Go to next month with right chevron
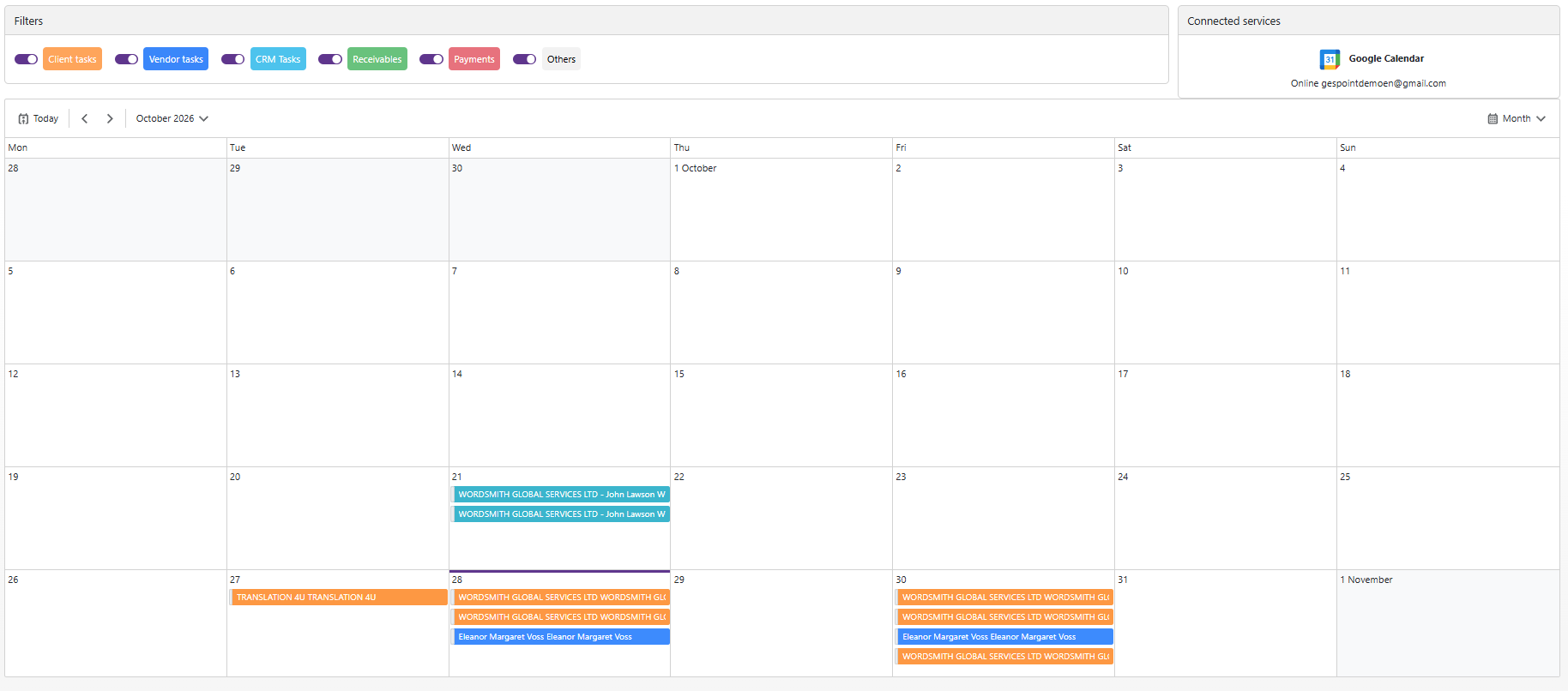The image size is (1568, 691). tap(110, 118)
